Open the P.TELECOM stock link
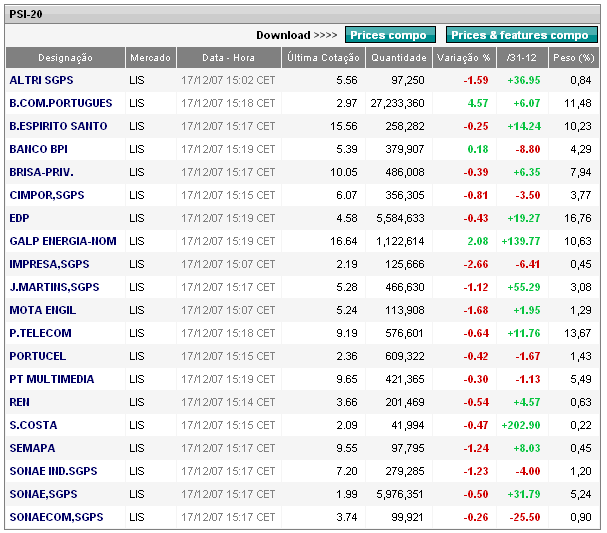The width and height of the screenshot is (607, 533). click(x=40, y=333)
